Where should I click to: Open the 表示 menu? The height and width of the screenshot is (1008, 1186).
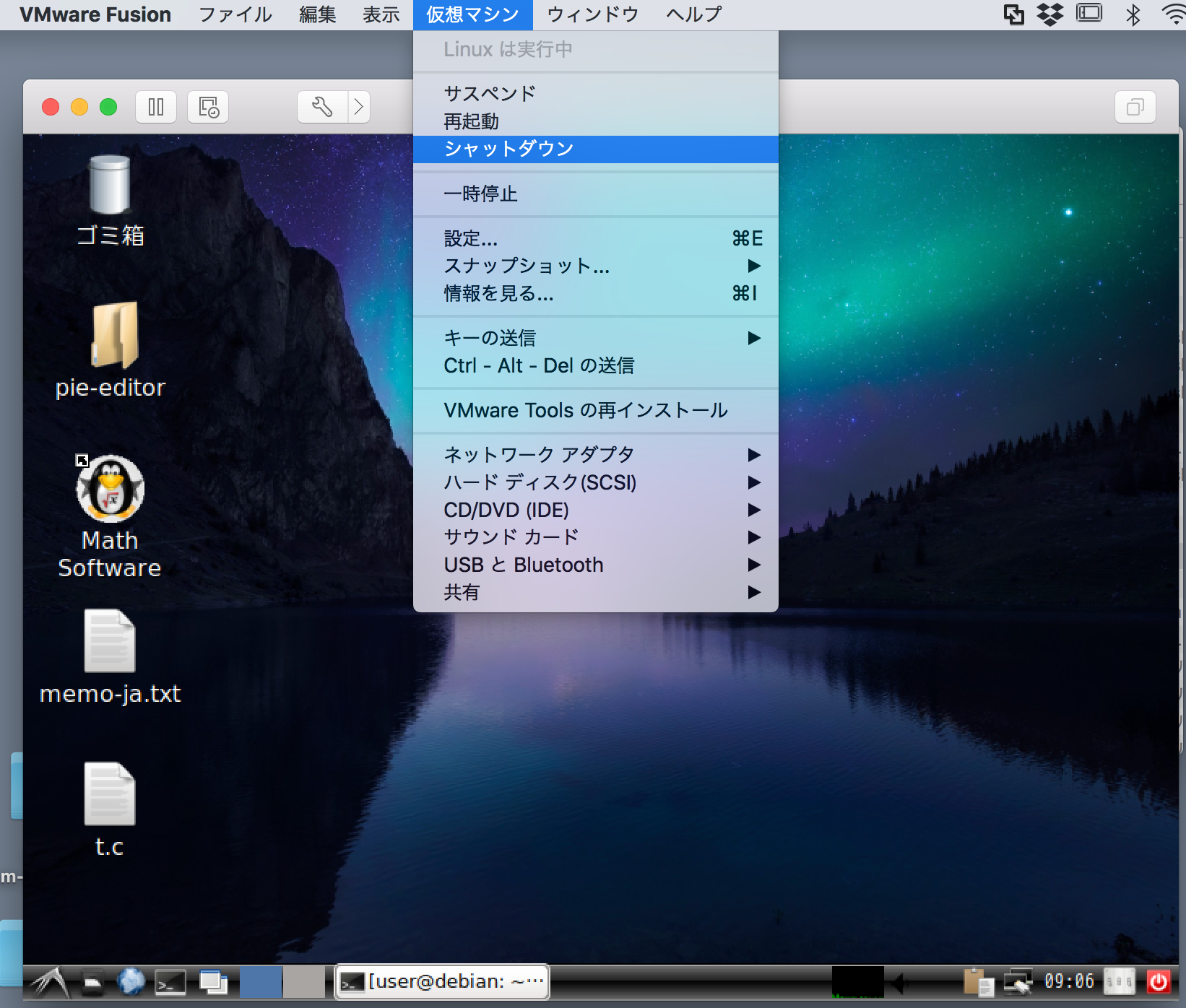tap(381, 14)
